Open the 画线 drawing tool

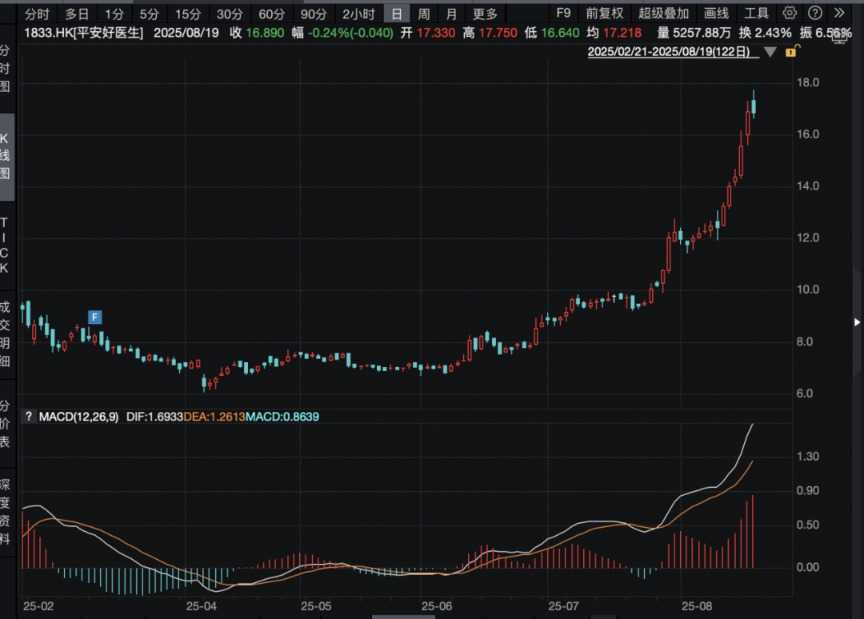716,13
